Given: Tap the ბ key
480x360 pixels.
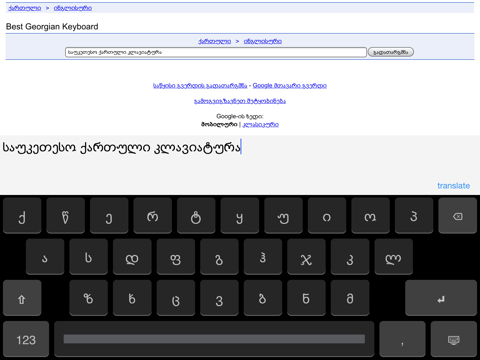Looking at the screenshot, I should coord(263,298).
